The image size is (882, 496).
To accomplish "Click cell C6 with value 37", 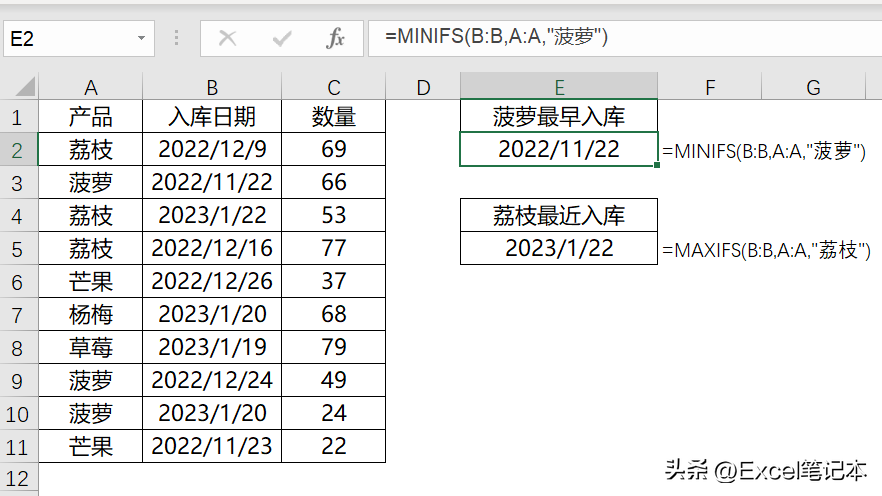I will coord(334,281).
